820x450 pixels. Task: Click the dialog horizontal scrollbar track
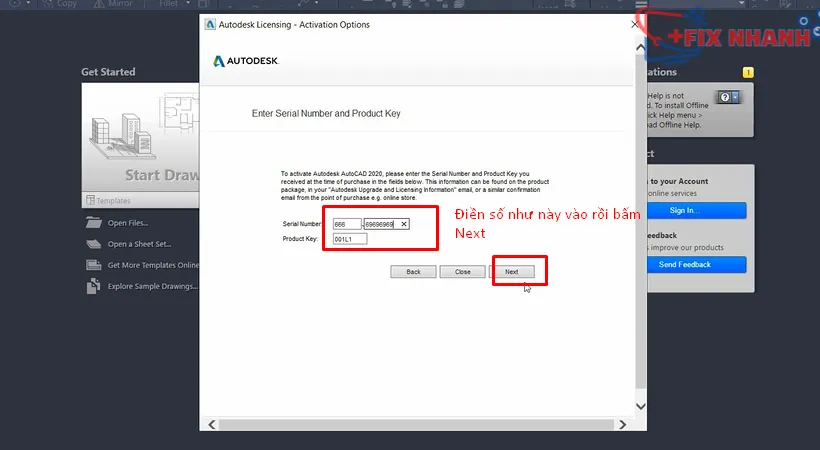tap(416, 424)
